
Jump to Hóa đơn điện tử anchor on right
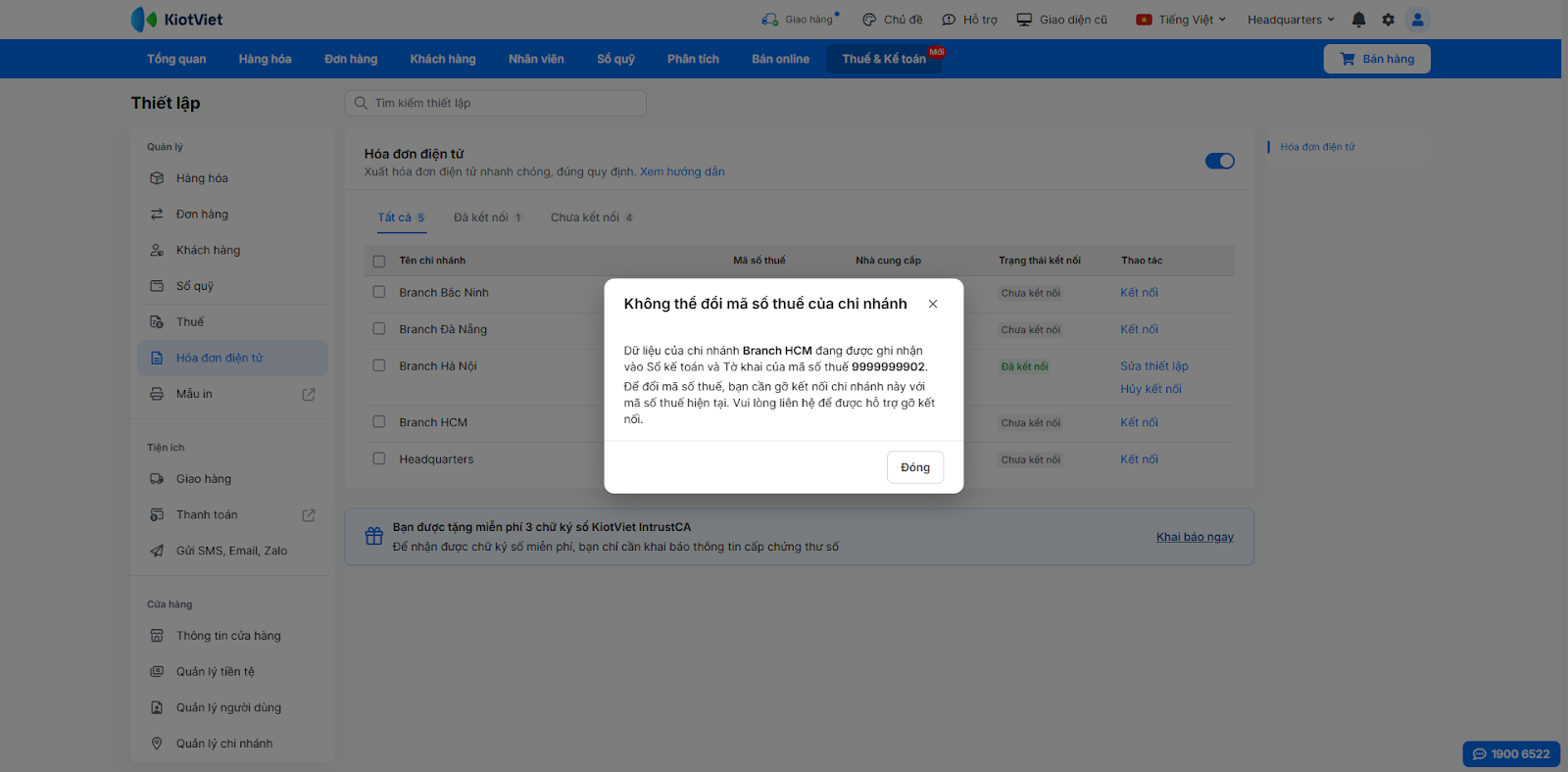pos(1317,147)
